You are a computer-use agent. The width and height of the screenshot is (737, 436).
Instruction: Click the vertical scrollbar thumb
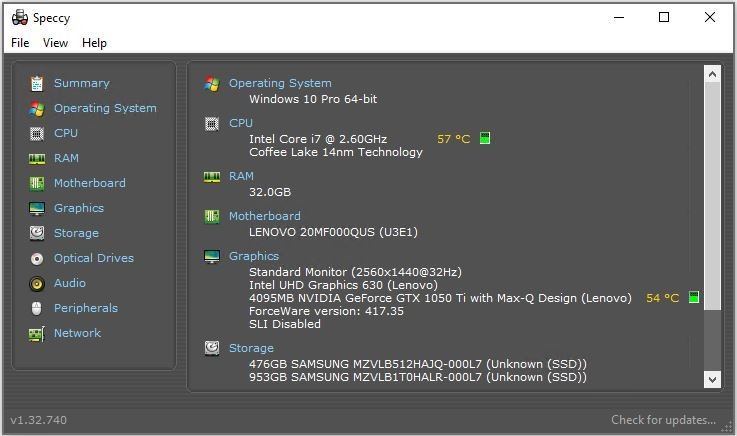pos(712,196)
